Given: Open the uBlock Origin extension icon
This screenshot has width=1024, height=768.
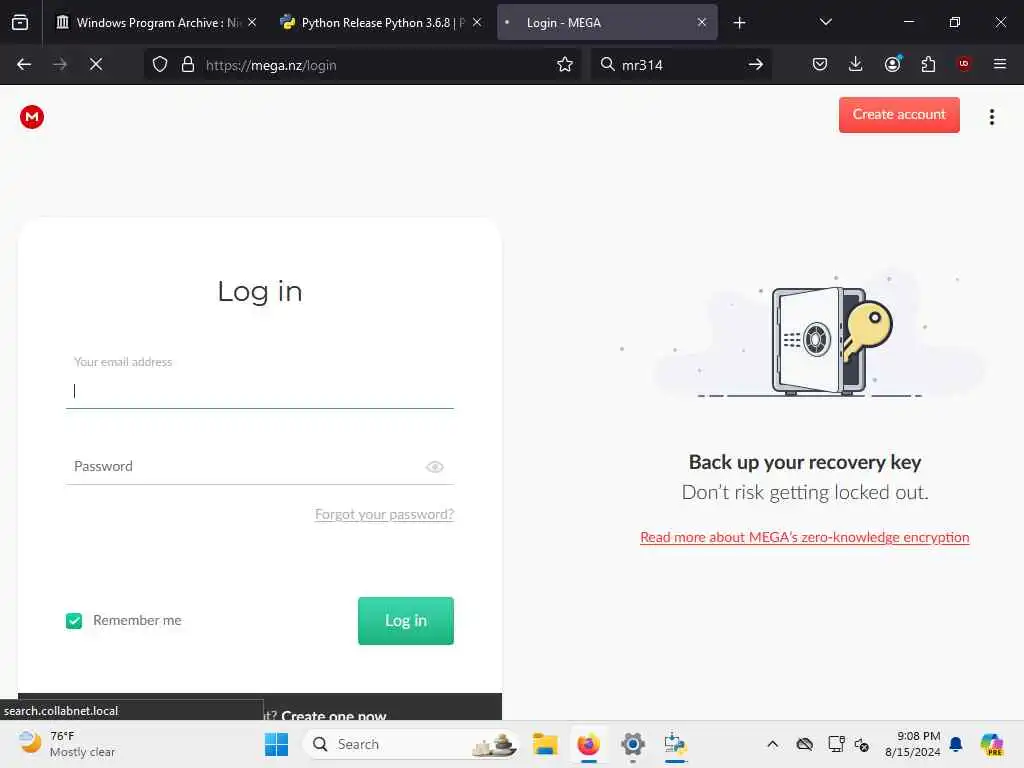Looking at the screenshot, I should [964, 64].
